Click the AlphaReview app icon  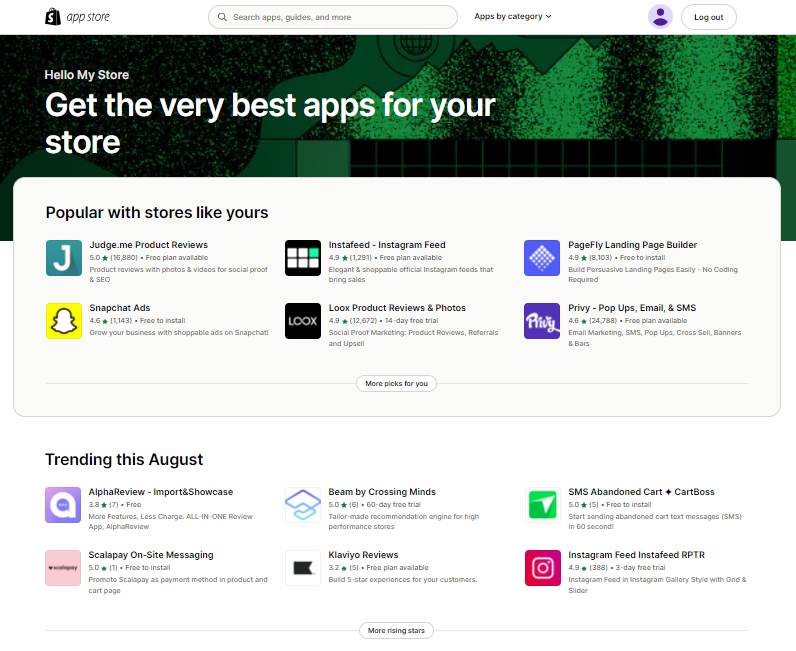pyautogui.click(x=63, y=505)
